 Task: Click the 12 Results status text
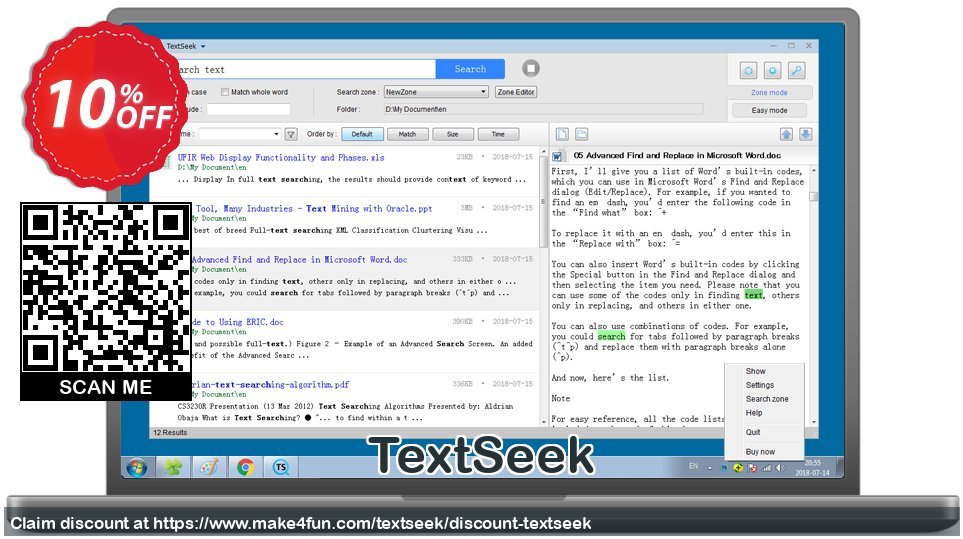(x=170, y=433)
